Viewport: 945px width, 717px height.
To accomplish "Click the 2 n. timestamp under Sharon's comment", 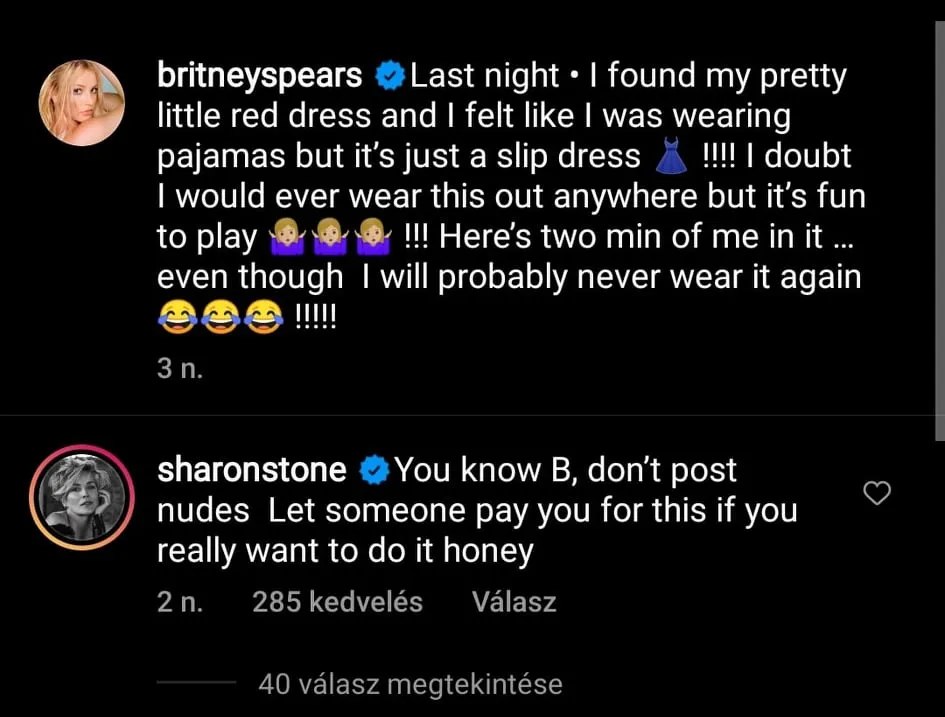I will click(x=180, y=601).
